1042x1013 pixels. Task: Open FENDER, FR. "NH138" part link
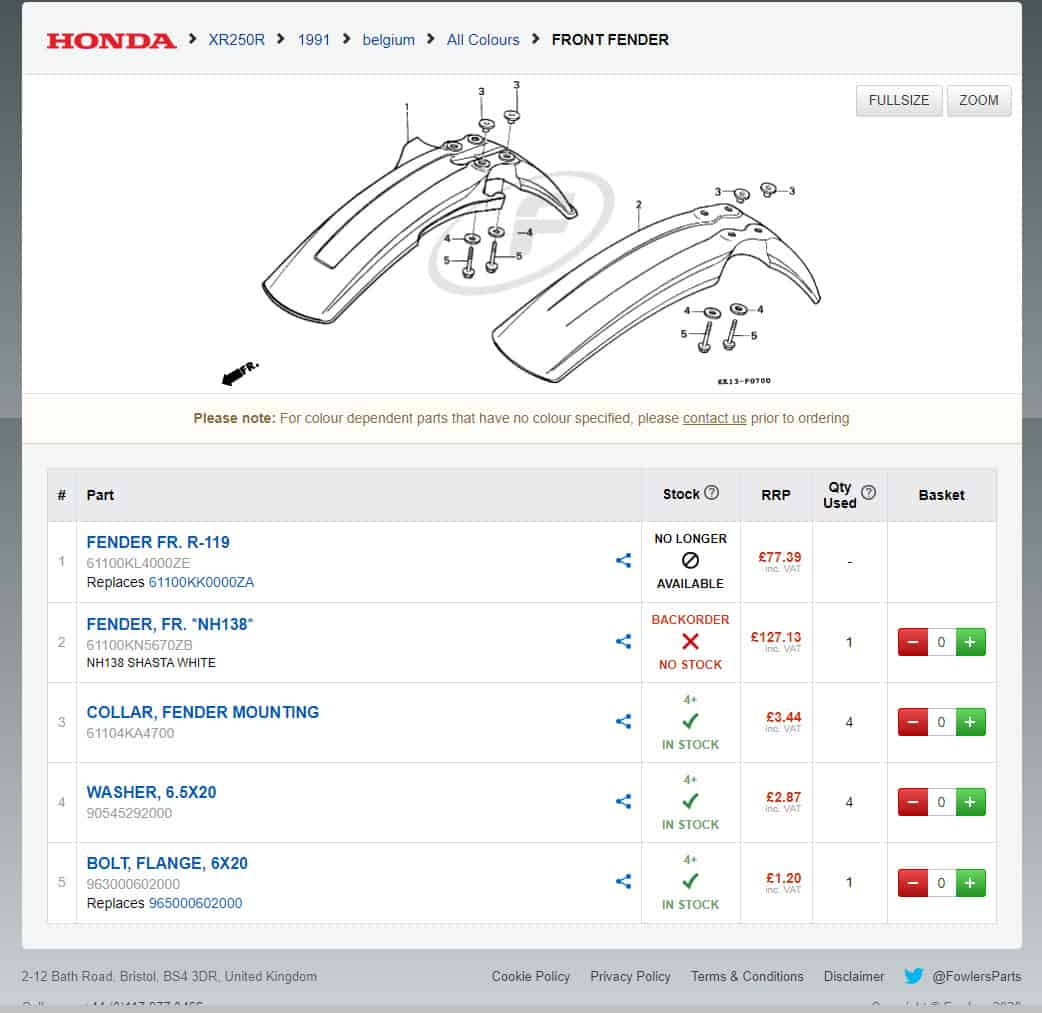point(169,624)
